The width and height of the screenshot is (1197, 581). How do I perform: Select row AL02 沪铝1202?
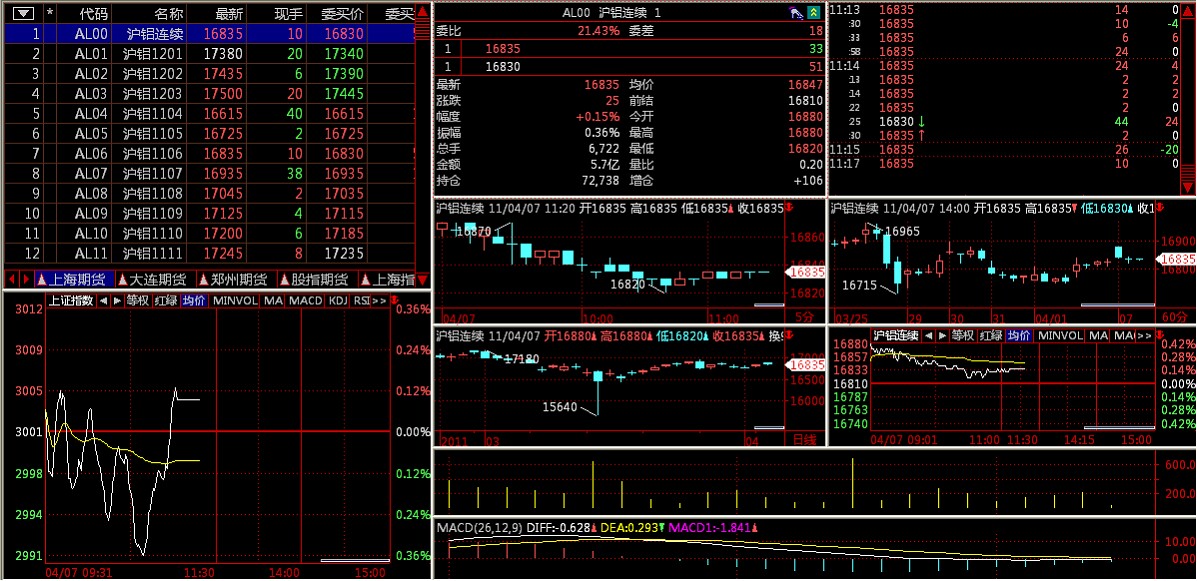click(x=209, y=73)
